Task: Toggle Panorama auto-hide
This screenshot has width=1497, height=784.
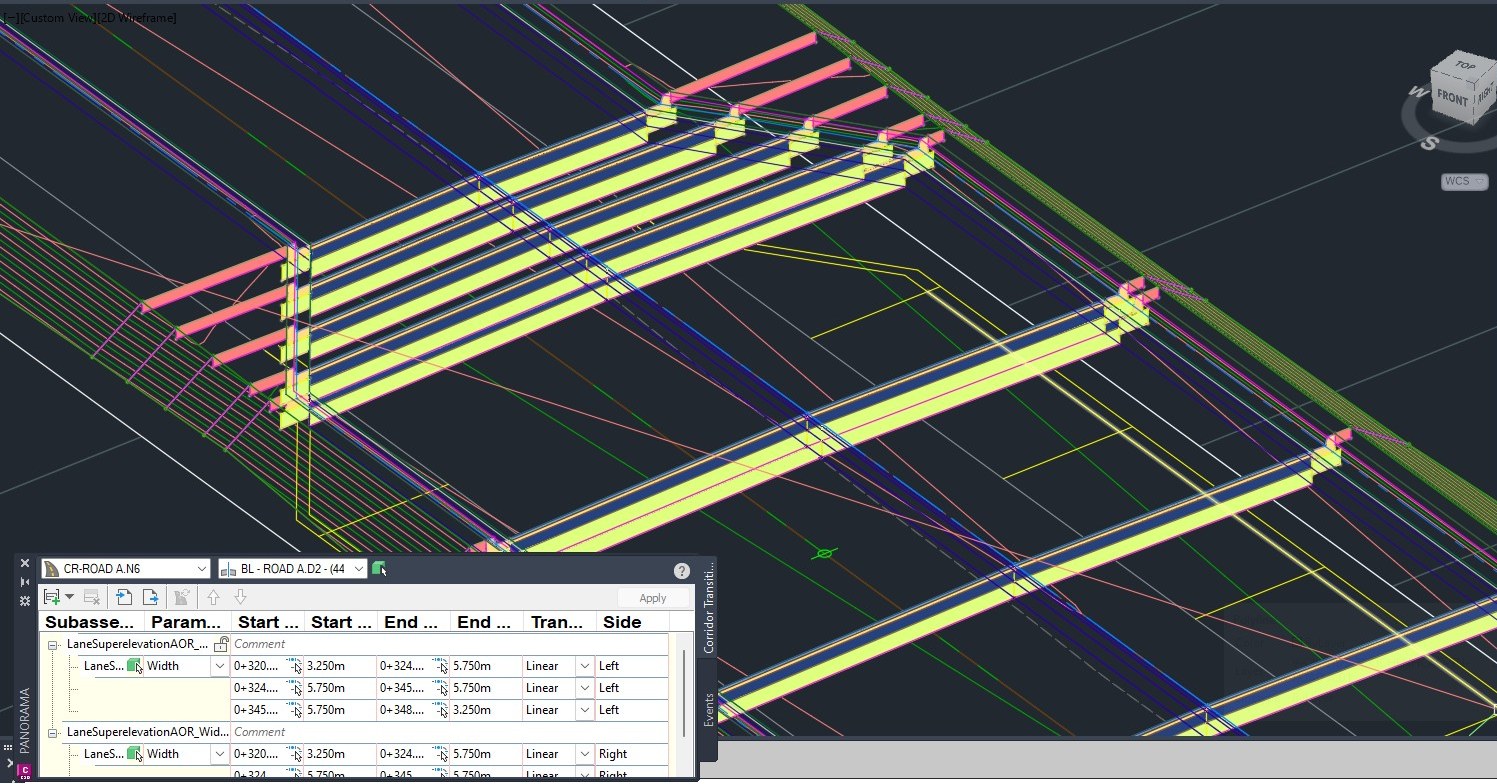Action: [x=25, y=582]
